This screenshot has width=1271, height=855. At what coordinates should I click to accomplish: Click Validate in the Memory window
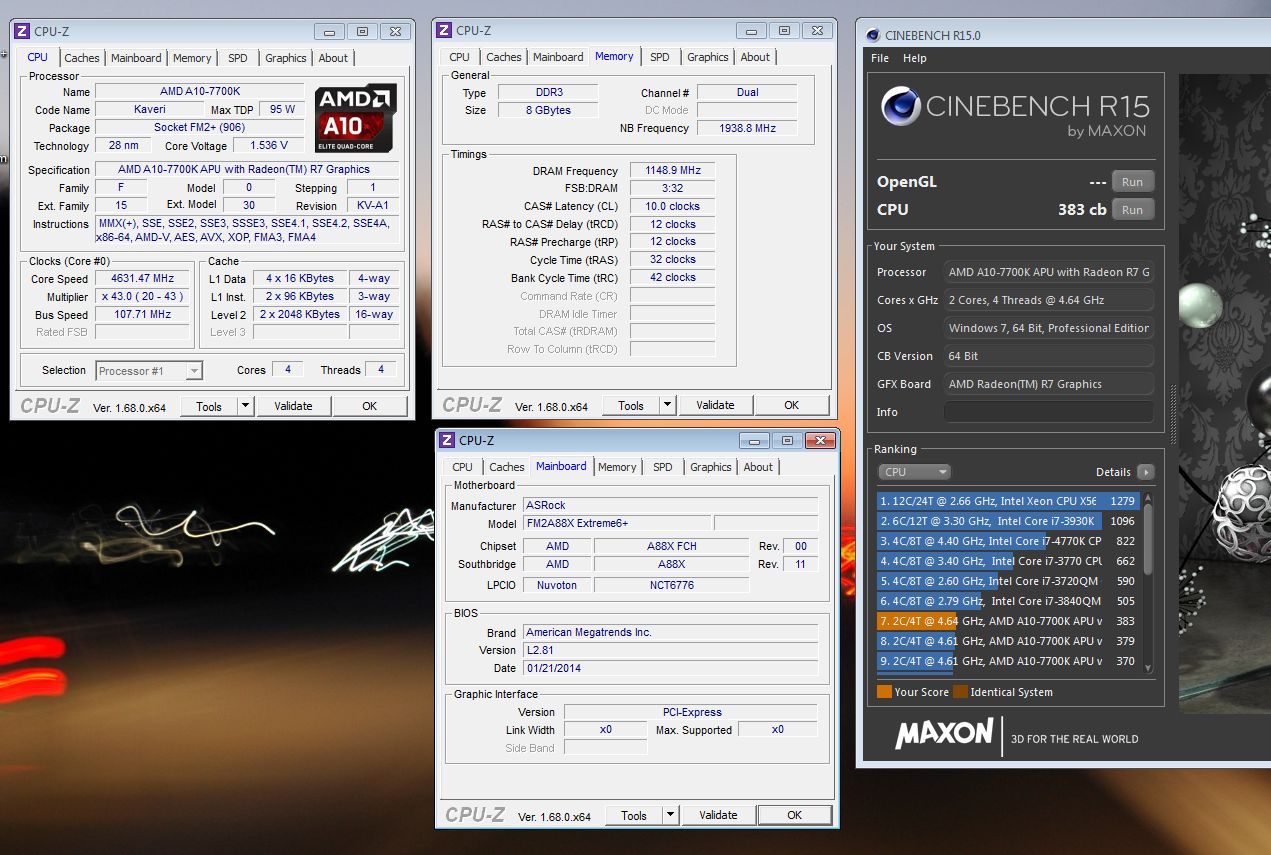point(715,405)
